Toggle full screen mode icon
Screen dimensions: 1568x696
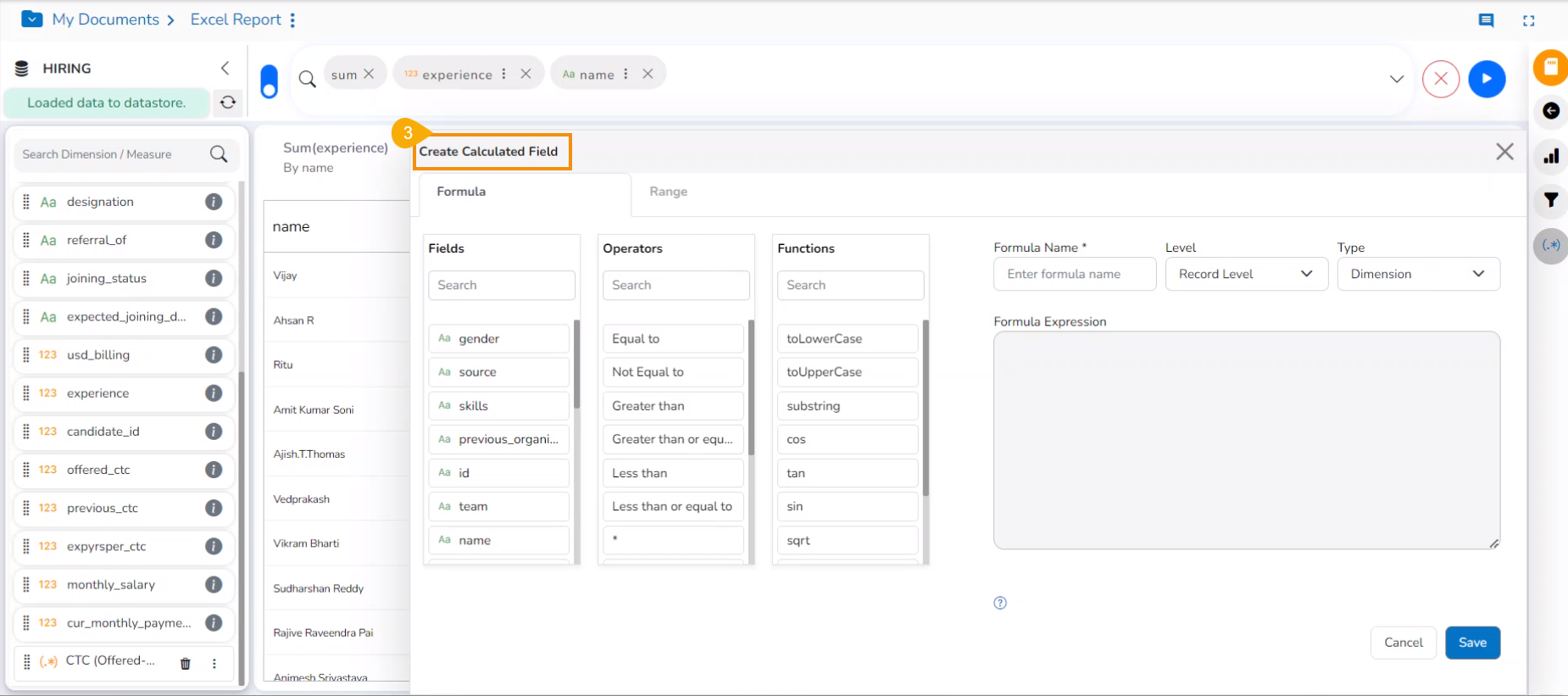point(1528,20)
